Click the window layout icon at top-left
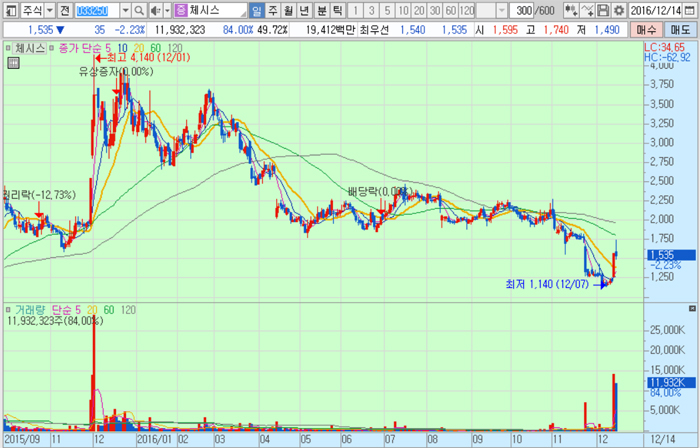 tap(10, 10)
